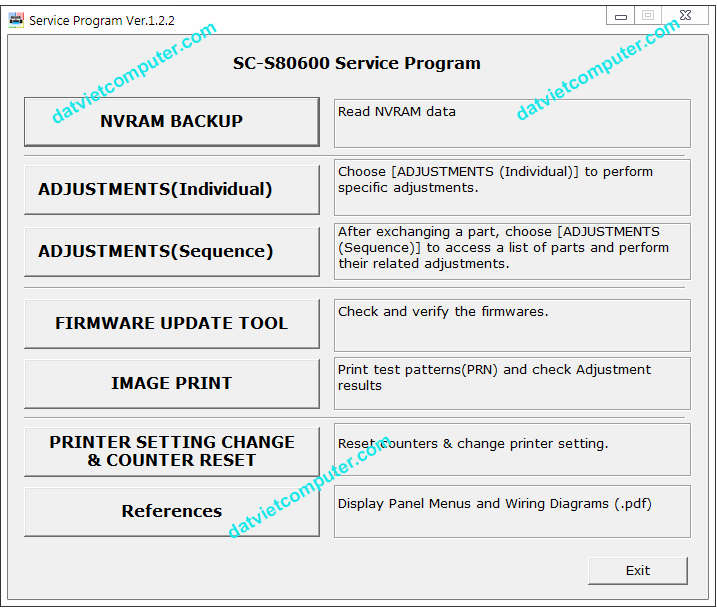Minimize the Service Program window
Viewport: 717px width, 608px height.
621,16
